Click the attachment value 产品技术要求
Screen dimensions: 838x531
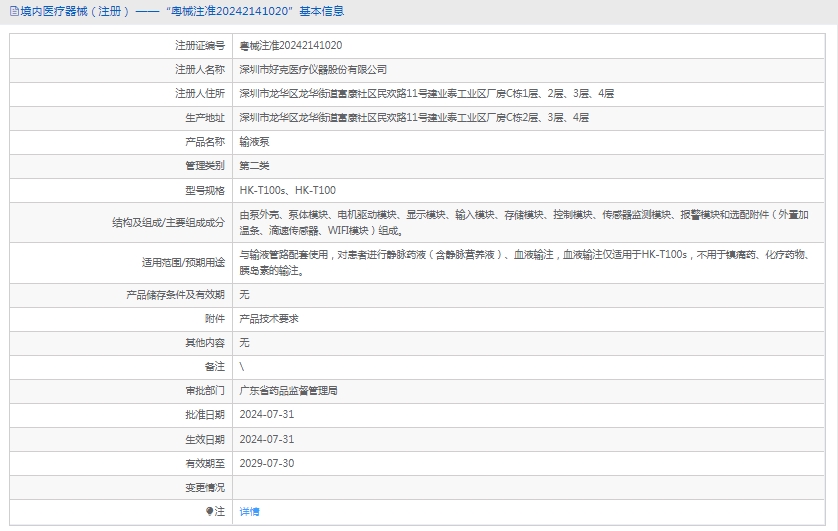coord(269,319)
